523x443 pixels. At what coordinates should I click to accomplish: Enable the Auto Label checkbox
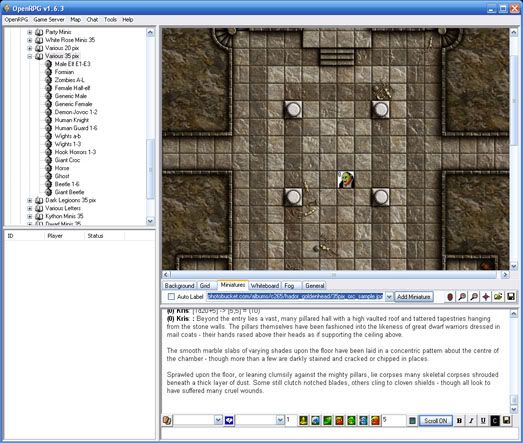pyautogui.click(x=171, y=297)
